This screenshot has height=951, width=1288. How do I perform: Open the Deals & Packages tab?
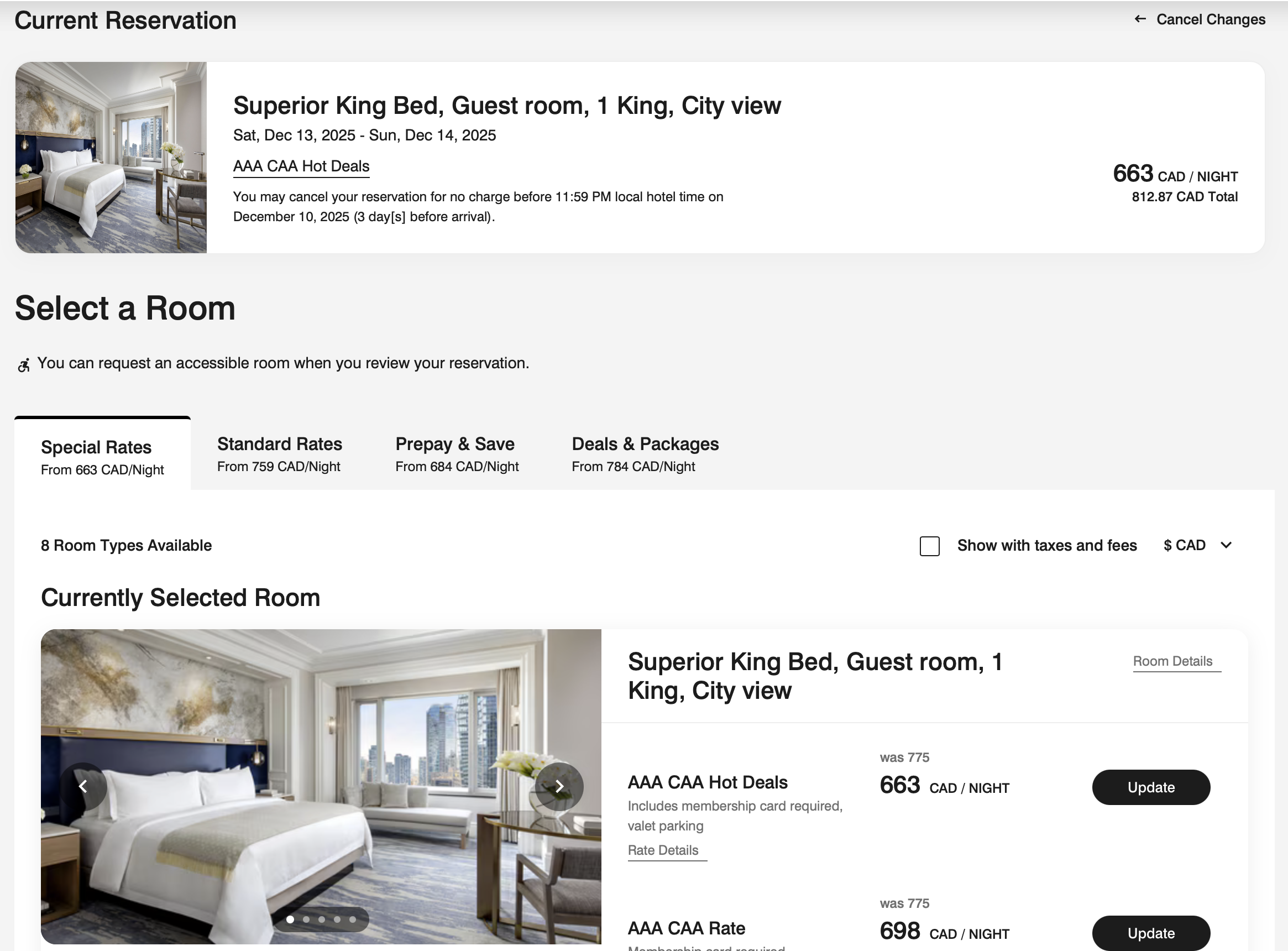[x=645, y=454]
